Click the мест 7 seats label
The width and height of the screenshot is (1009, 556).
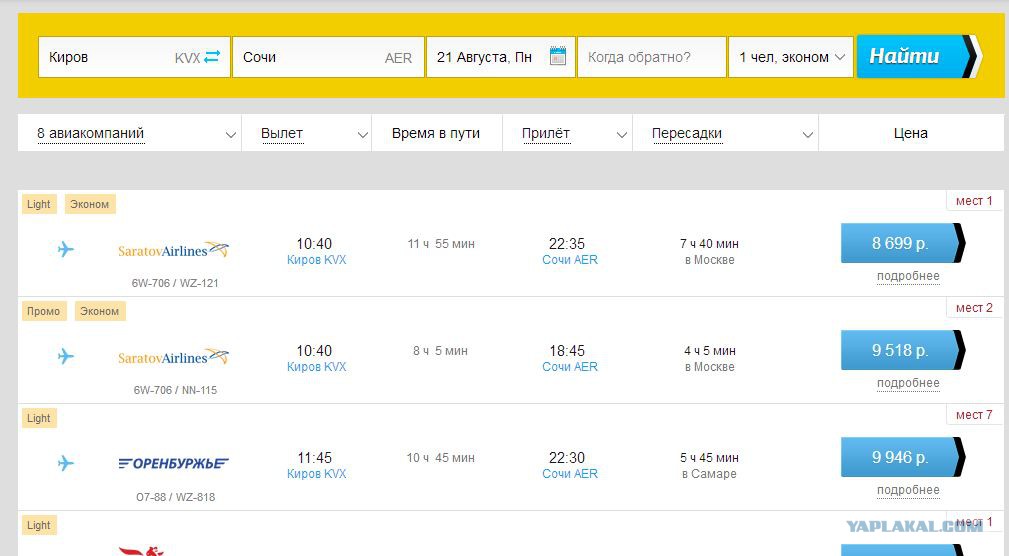(974, 415)
